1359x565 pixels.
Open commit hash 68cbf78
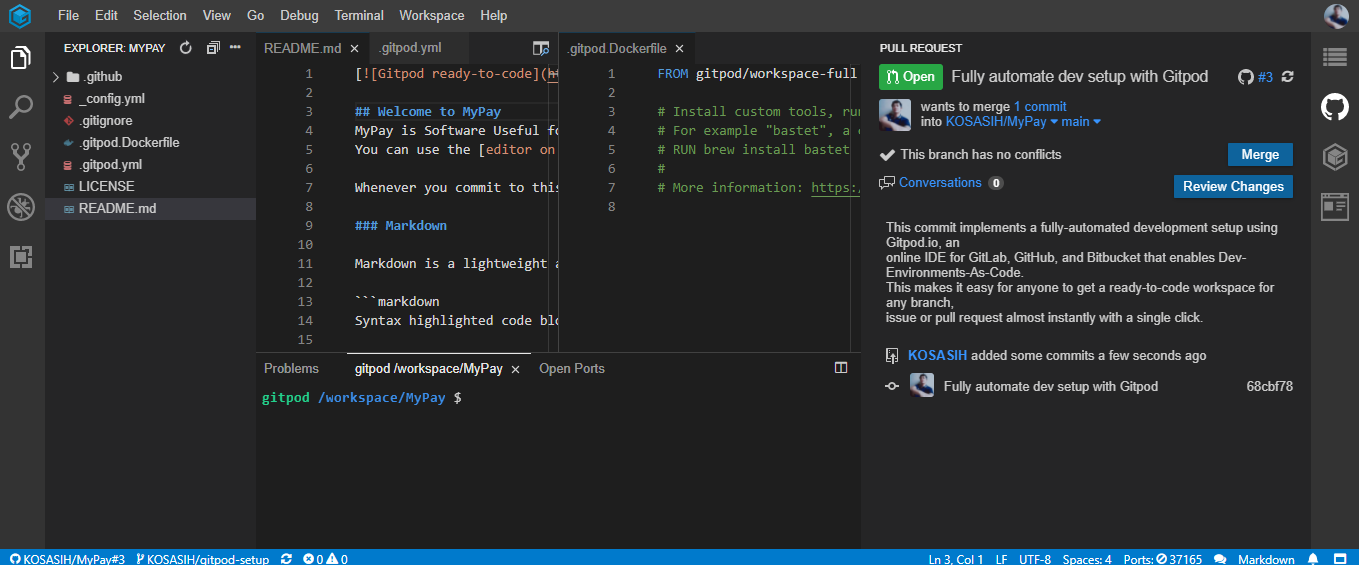1270,386
